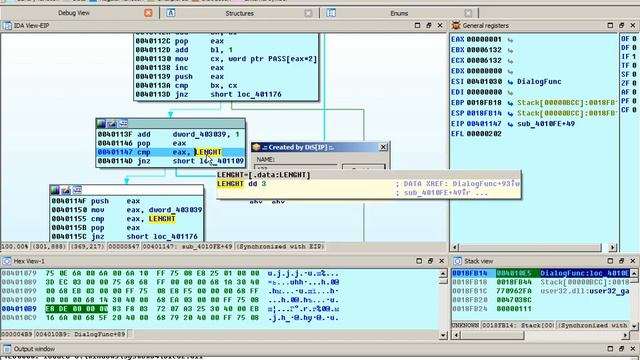Toggle the ZF flag value
This screenshot has height=360, width=640.
point(634,83)
